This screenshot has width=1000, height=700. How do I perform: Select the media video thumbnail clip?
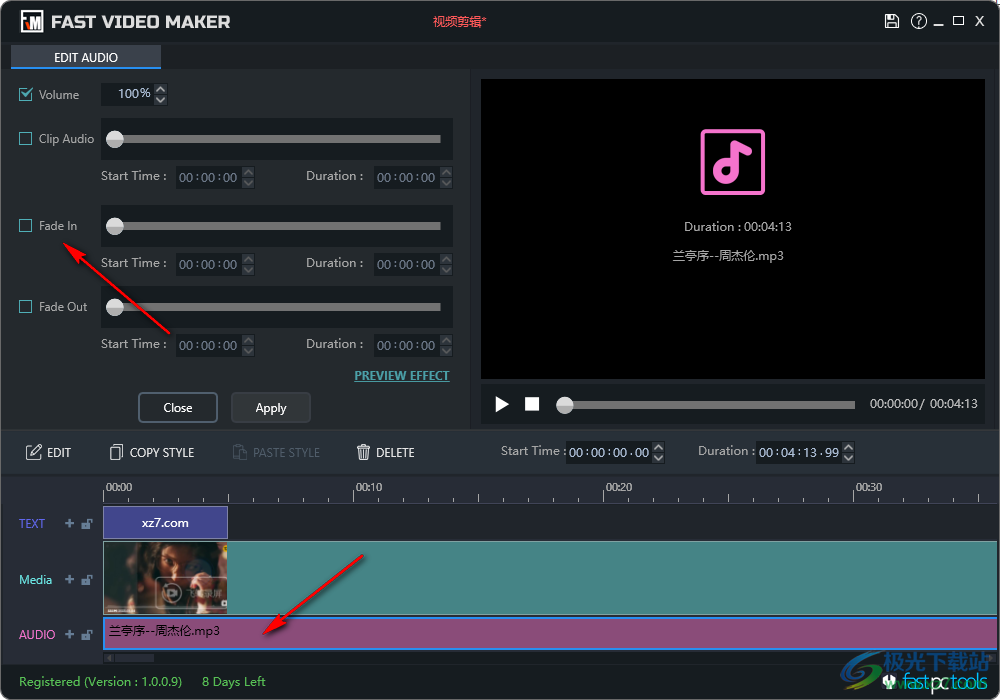(x=165, y=578)
